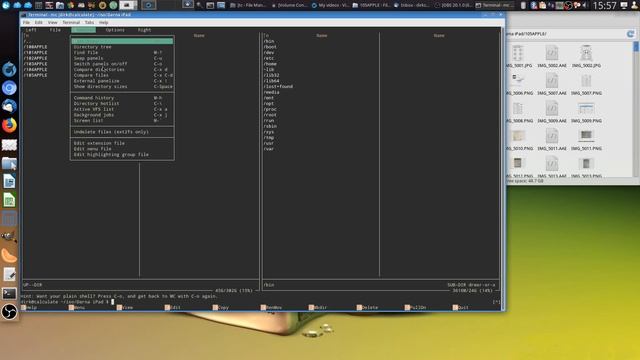Open the envelope mail icon in dock

click(x=9, y=145)
